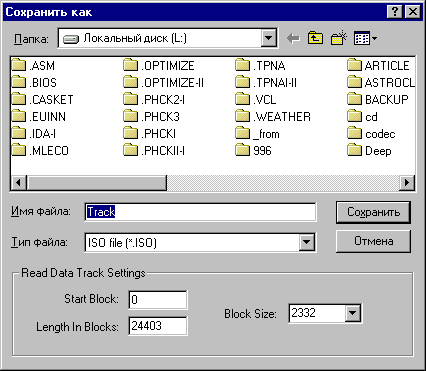Select the .TPNA folder icon

(242, 65)
